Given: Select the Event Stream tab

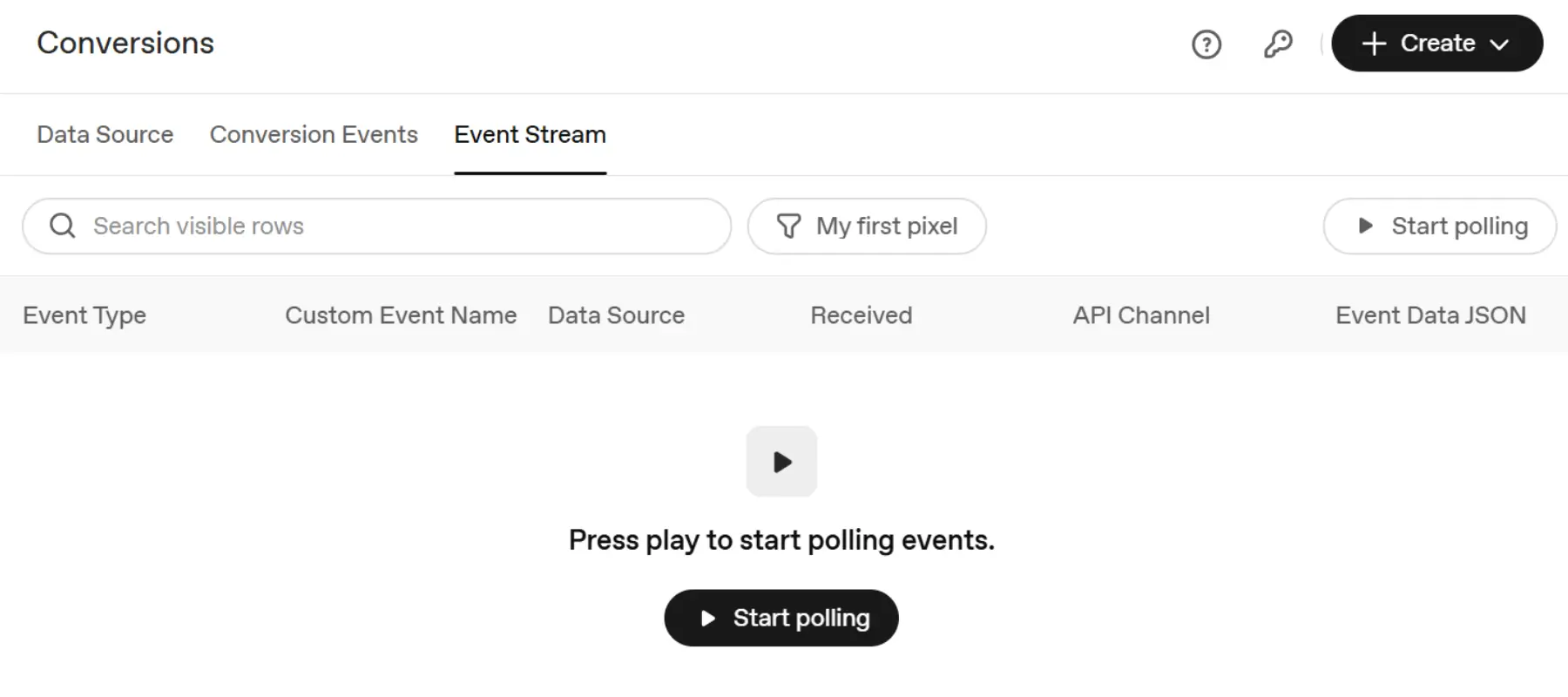Looking at the screenshot, I should pos(530,135).
